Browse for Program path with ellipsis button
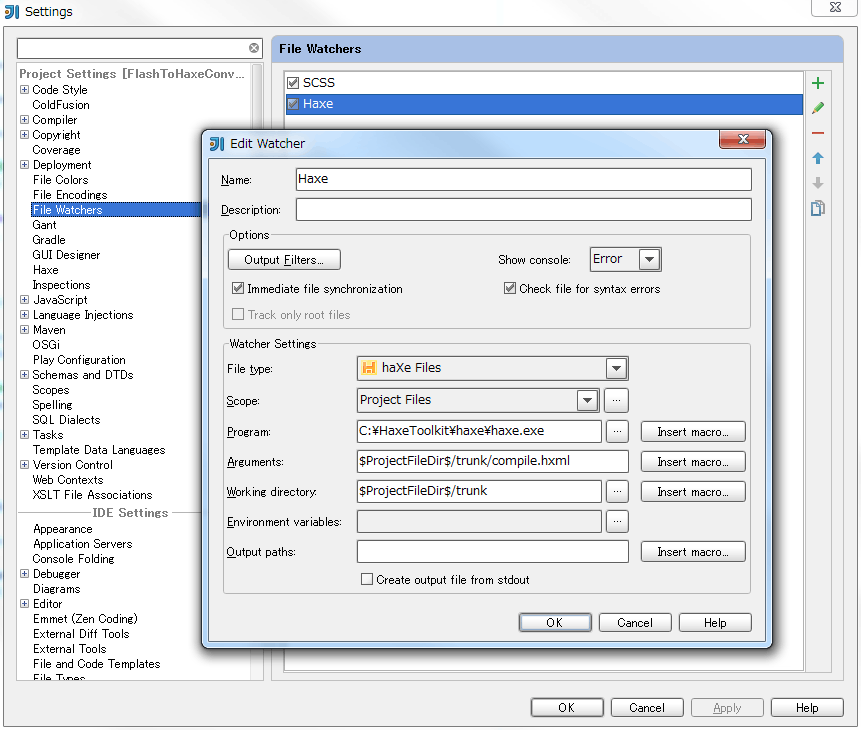The image size is (861, 730). pyautogui.click(x=617, y=432)
